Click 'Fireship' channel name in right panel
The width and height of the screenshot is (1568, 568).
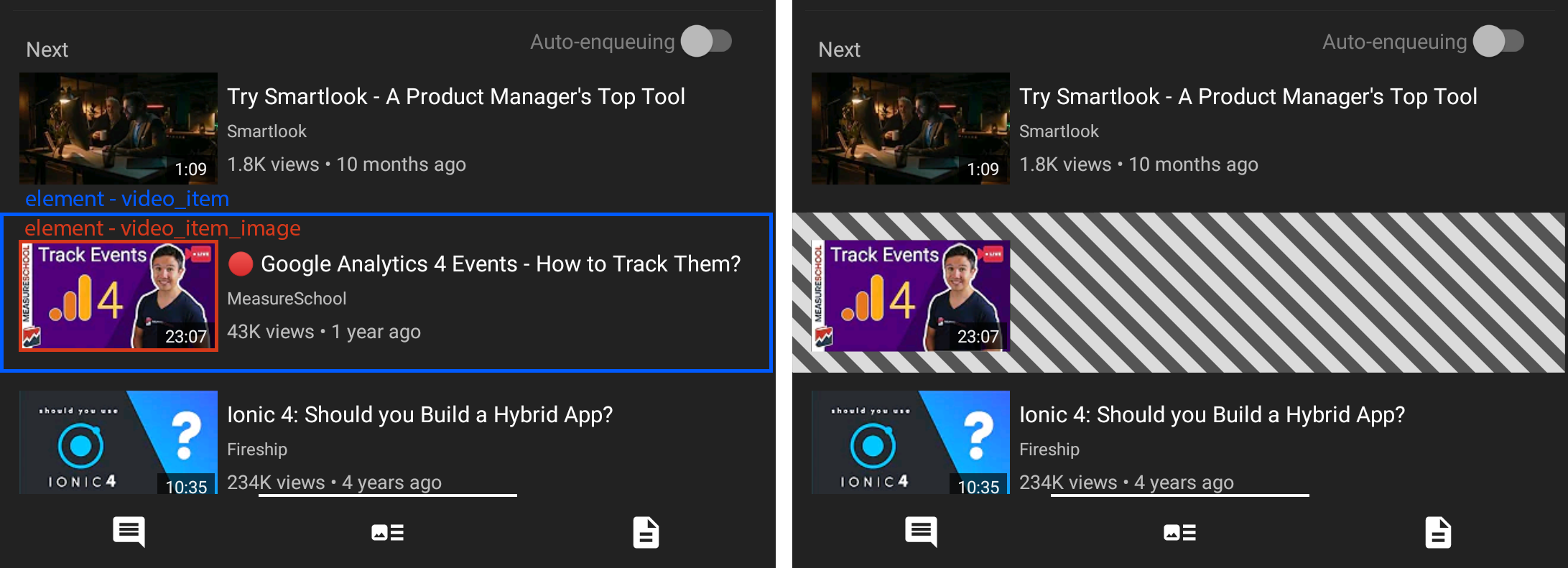pyautogui.click(x=1049, y=450)
